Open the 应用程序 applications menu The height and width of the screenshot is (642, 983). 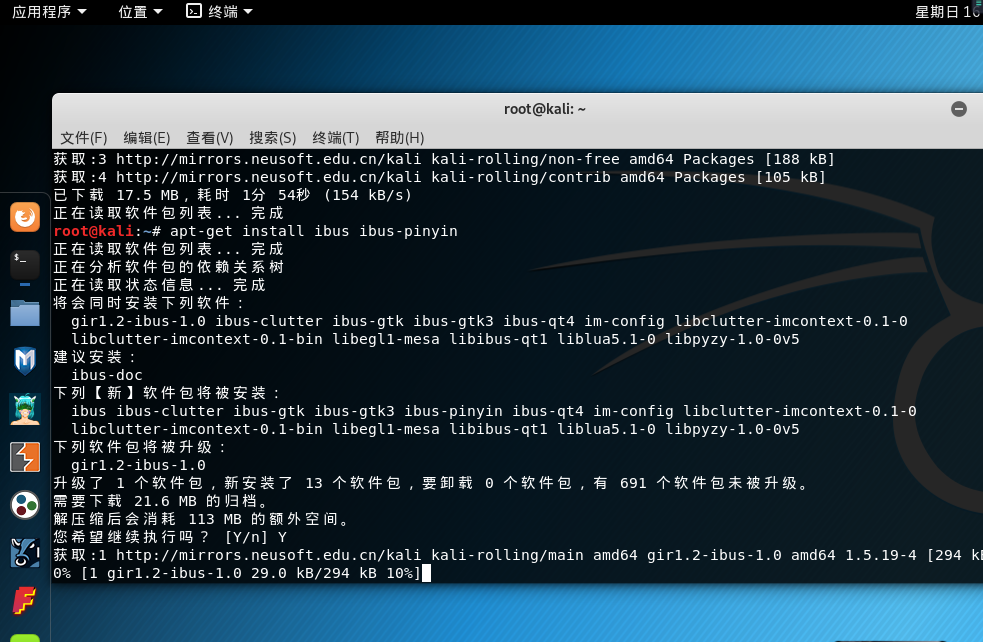49,11
